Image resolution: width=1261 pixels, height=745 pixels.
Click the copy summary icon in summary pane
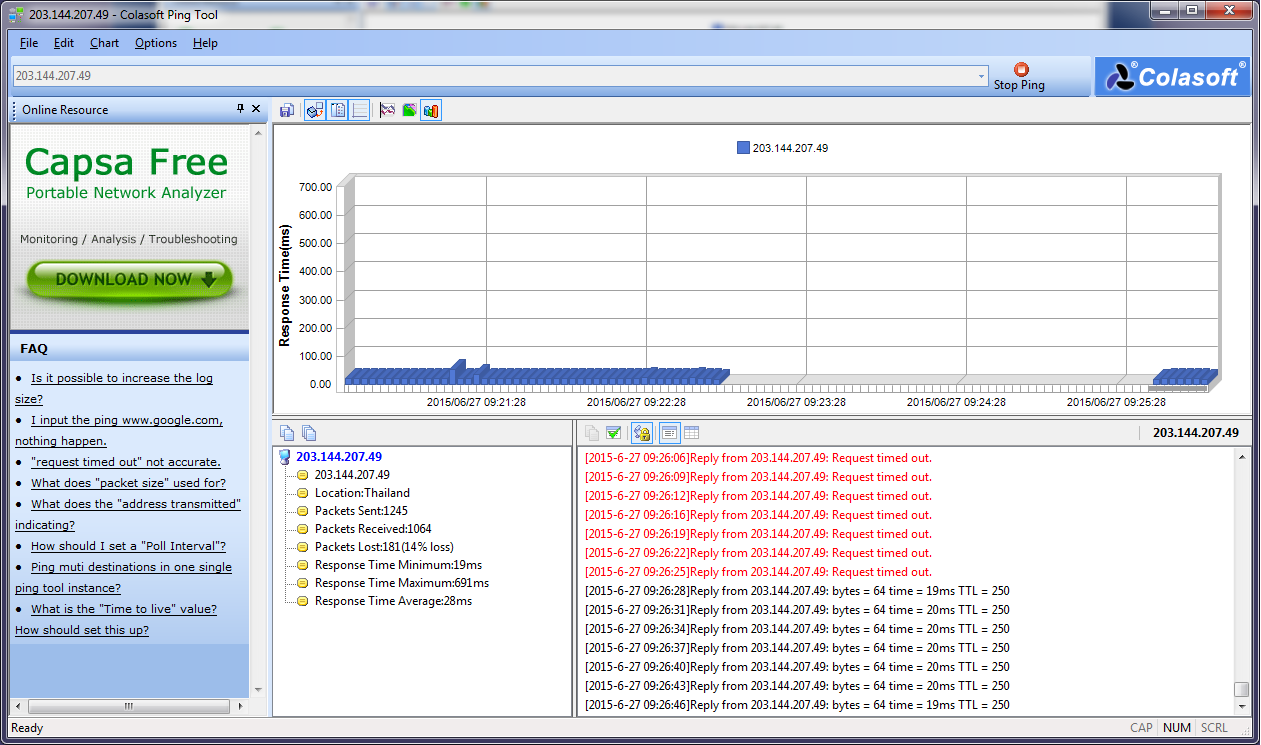[287, 433]
